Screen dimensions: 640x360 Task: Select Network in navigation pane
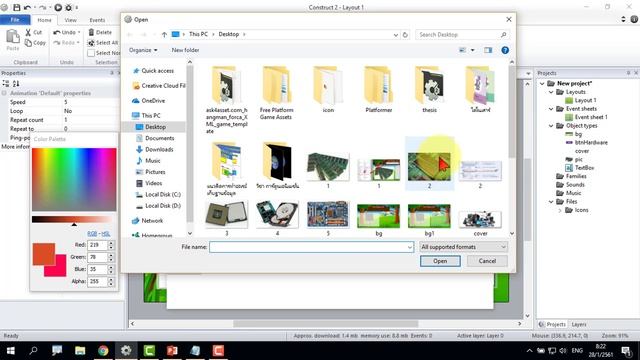[x=151, y=220]
